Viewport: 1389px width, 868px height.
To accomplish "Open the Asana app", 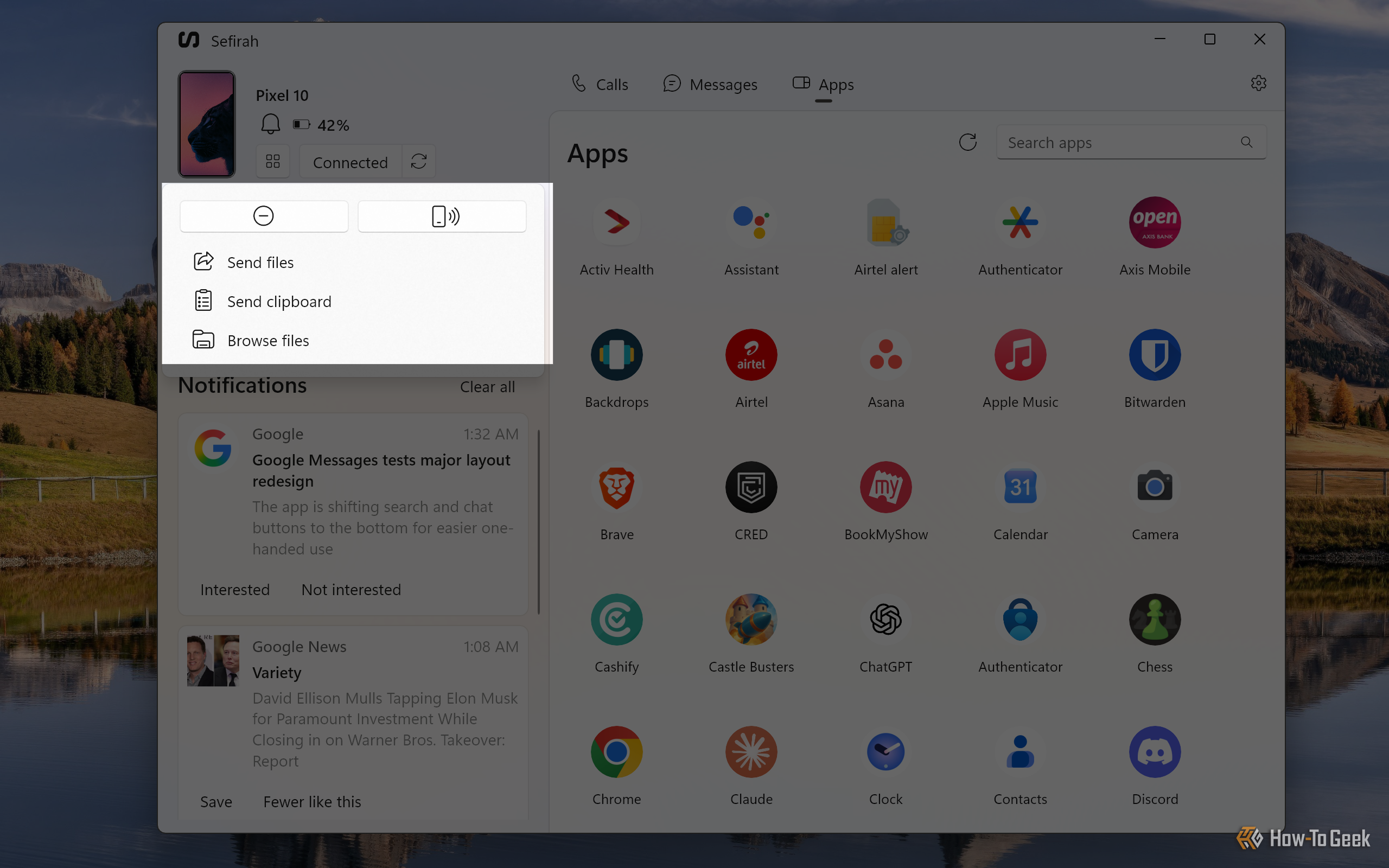I will 885,369.
